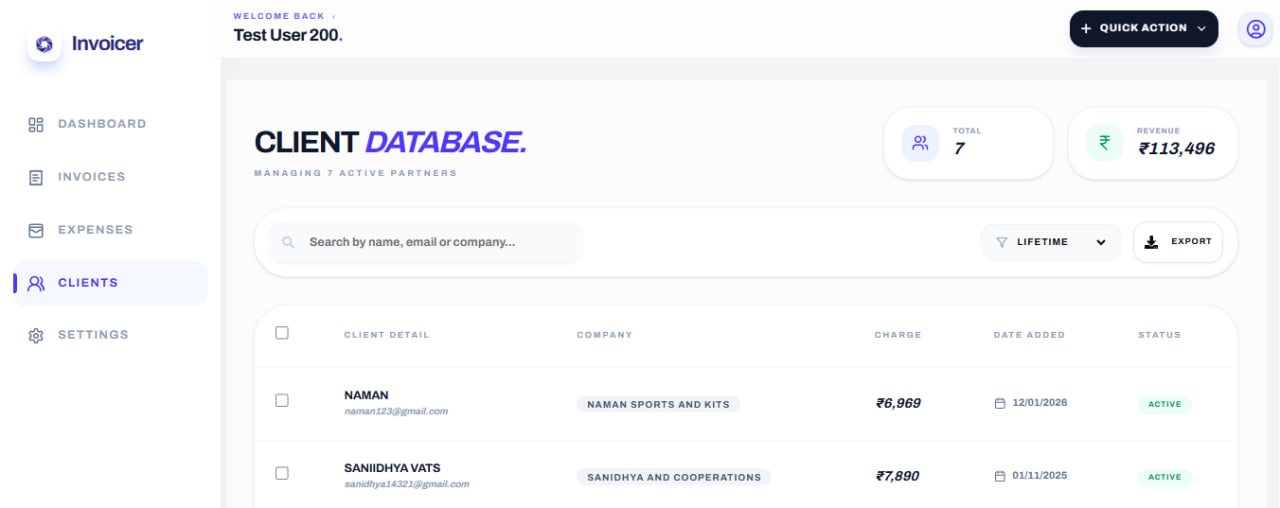Click the Company column header

pyautogui.click(x=604, y=335)
